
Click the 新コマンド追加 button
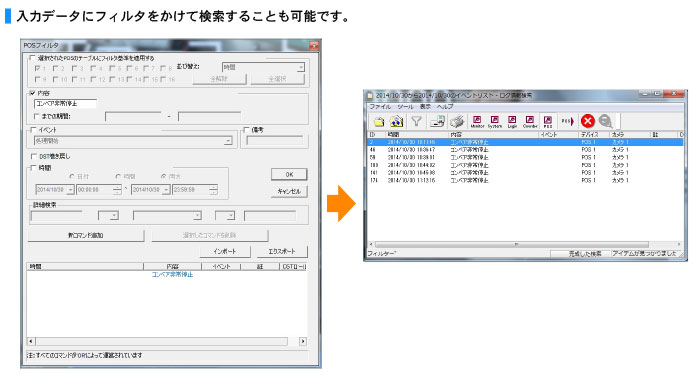86,235
